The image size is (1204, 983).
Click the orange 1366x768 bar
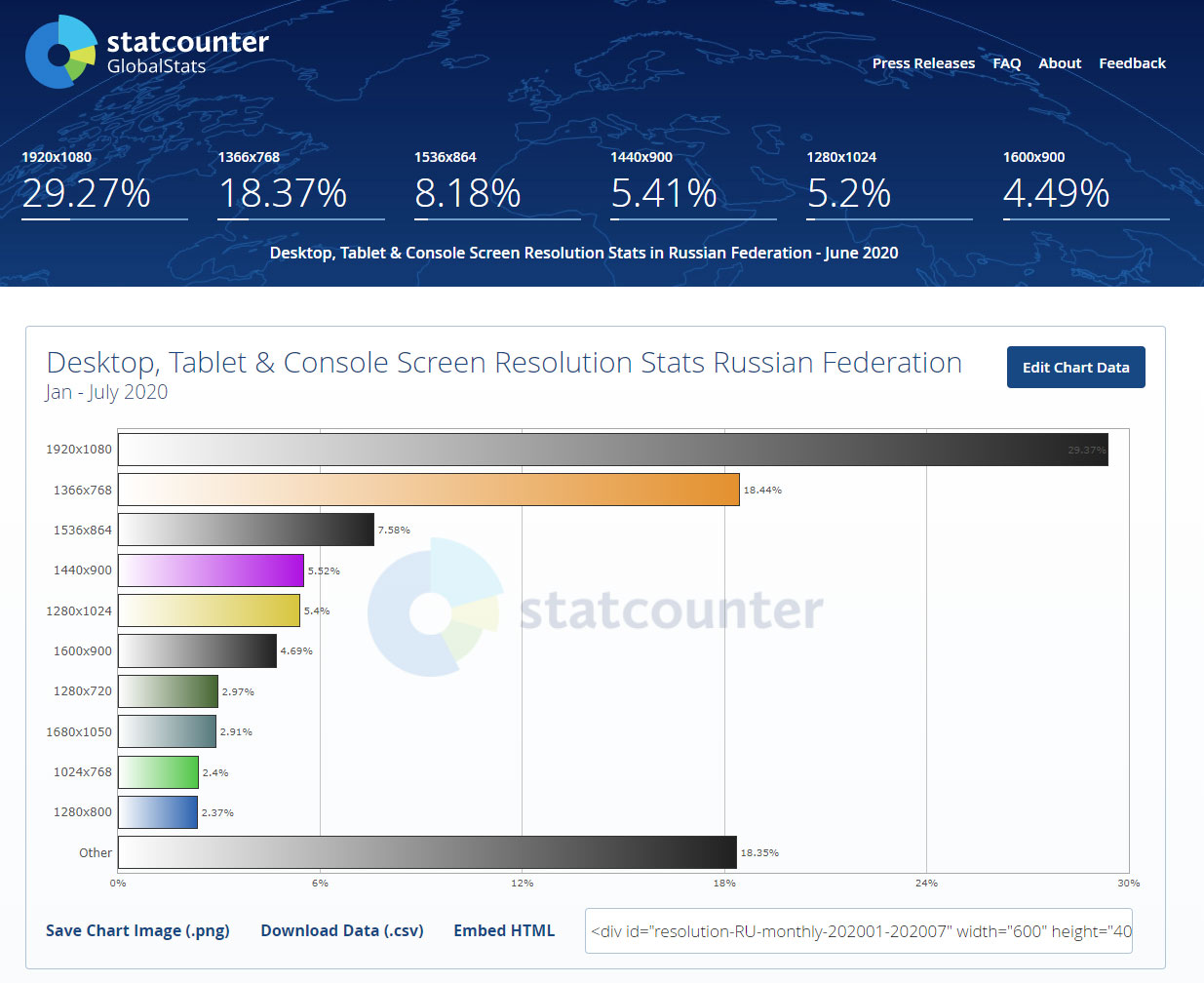click(x=429, y=490)
